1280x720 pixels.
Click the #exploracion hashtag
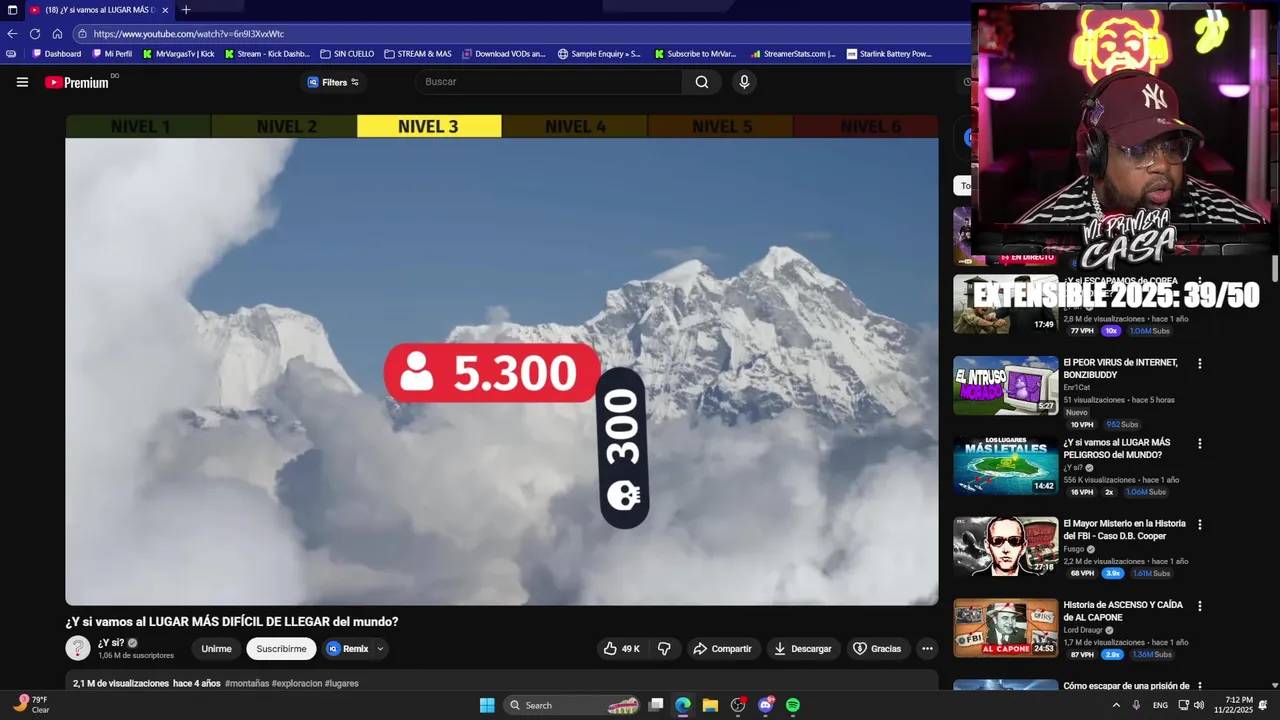296,684
